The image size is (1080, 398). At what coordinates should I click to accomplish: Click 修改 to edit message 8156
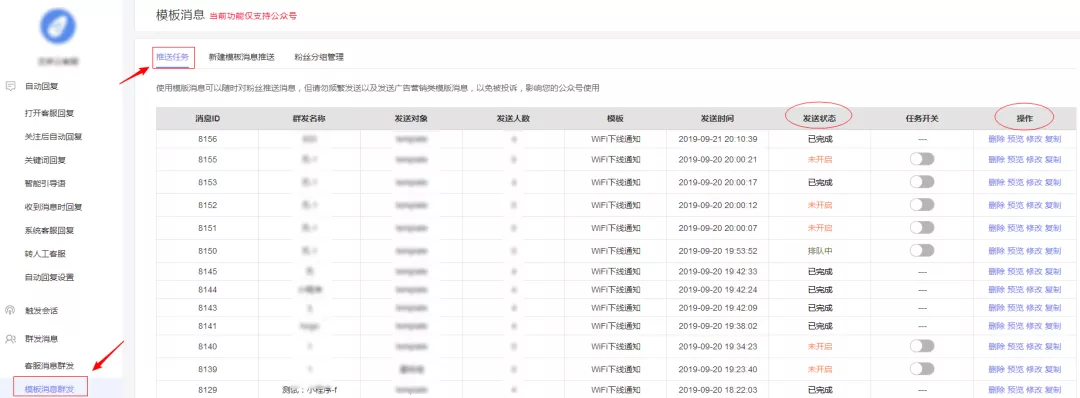[1034, 138]
